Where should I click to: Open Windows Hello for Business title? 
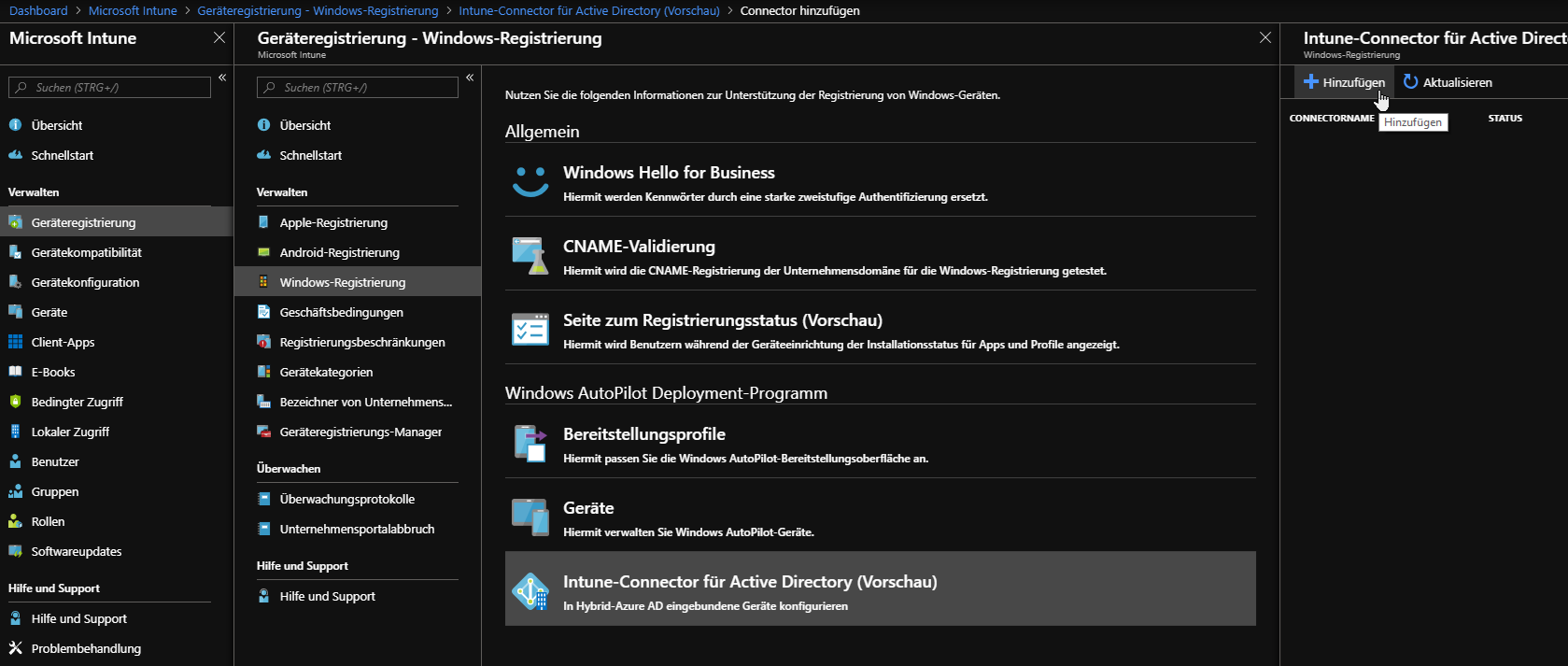click(x=669, y=173)
